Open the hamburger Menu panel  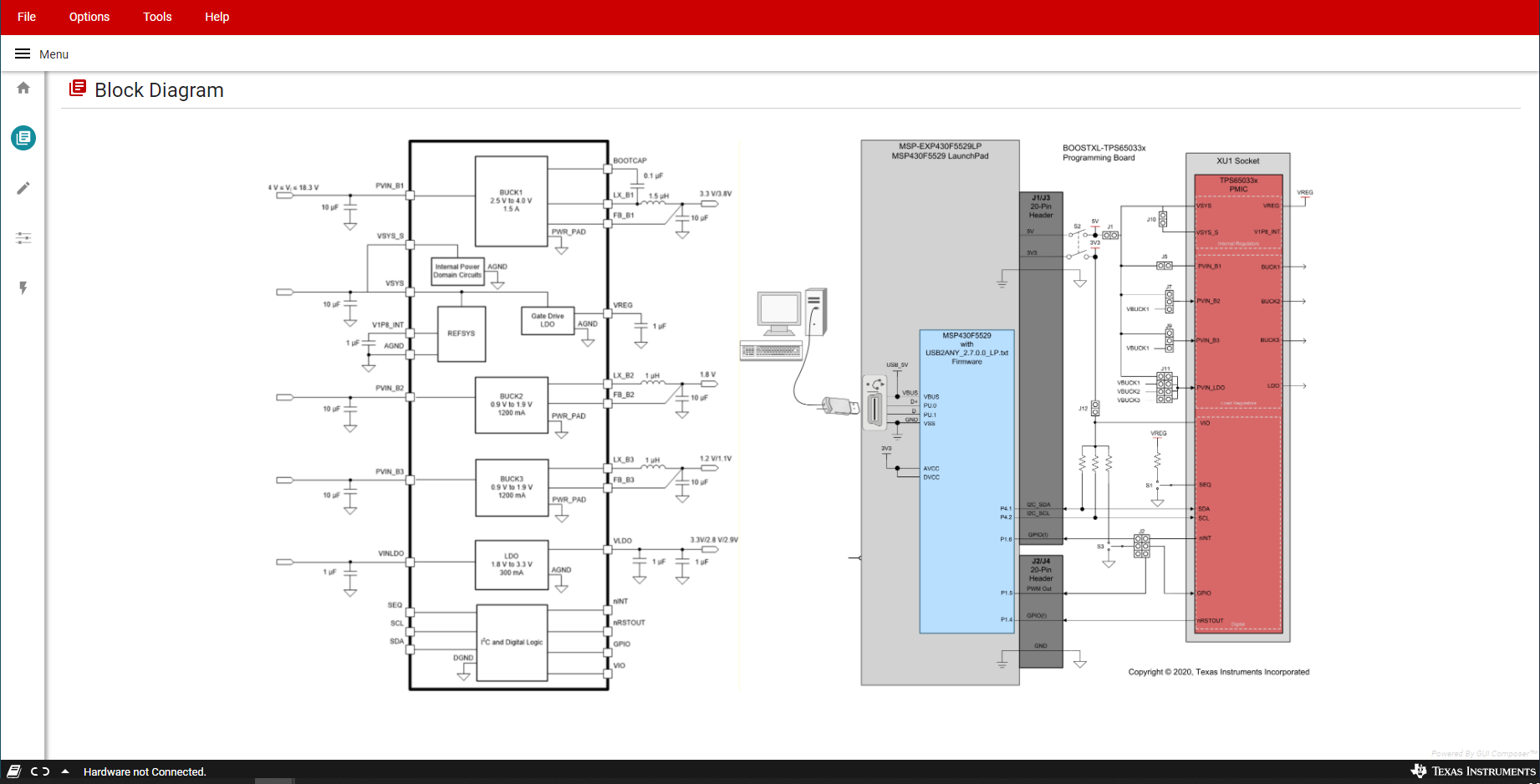[23, 53]
